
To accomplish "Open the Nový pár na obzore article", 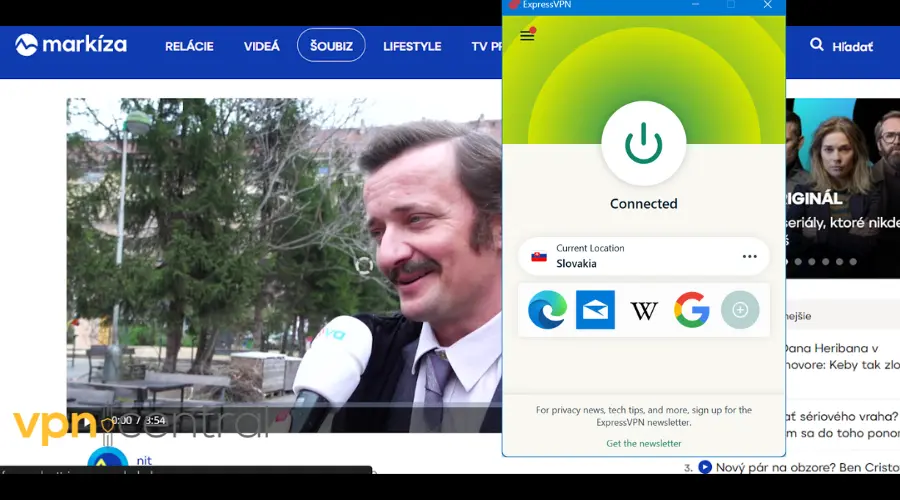I will 808,467.
